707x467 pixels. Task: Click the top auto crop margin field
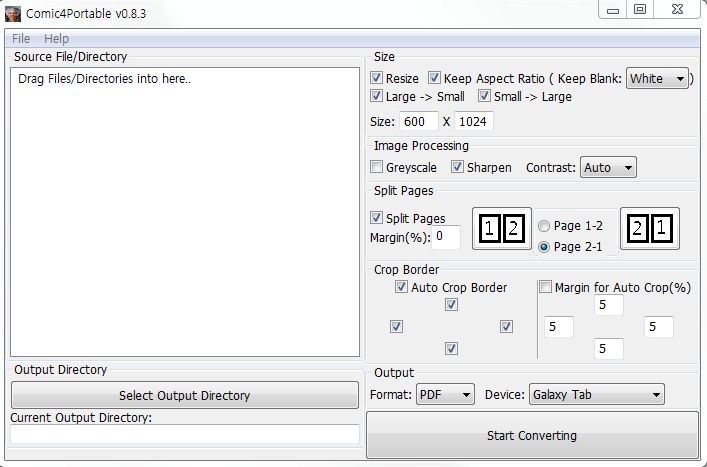(609, 305)
